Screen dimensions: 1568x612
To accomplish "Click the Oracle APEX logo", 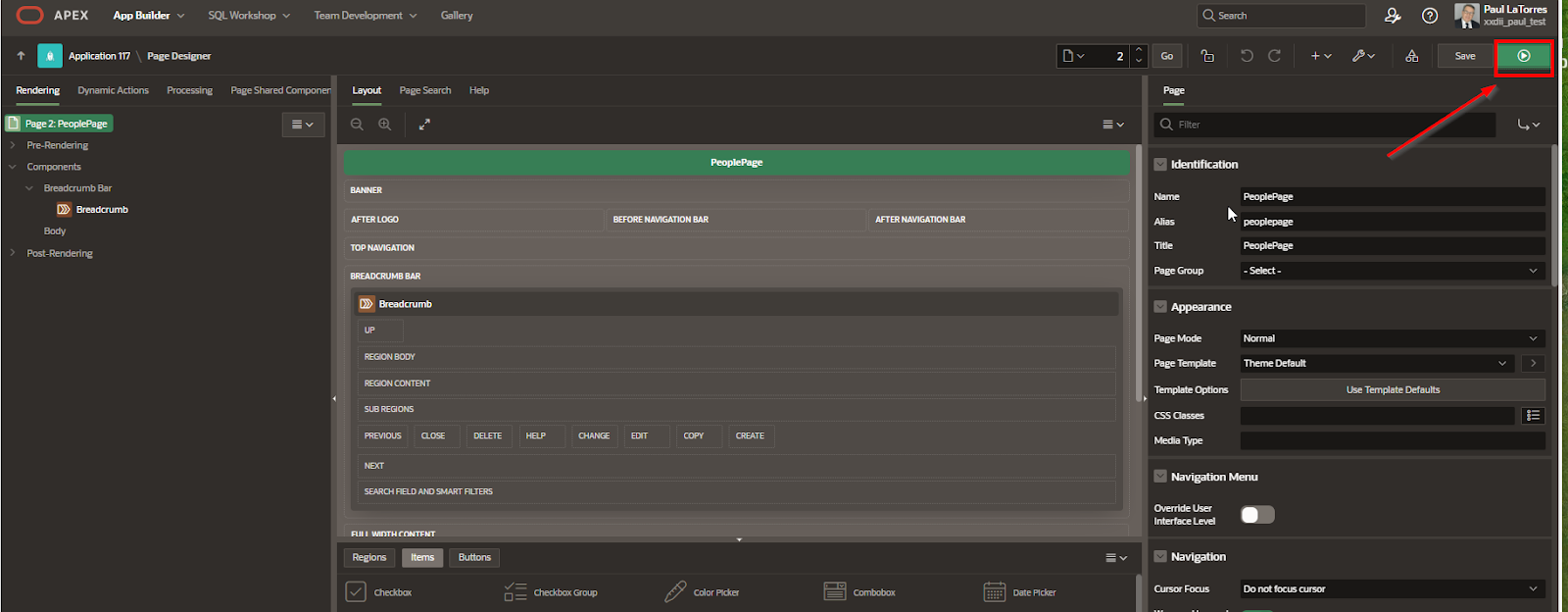I will 53,15.
